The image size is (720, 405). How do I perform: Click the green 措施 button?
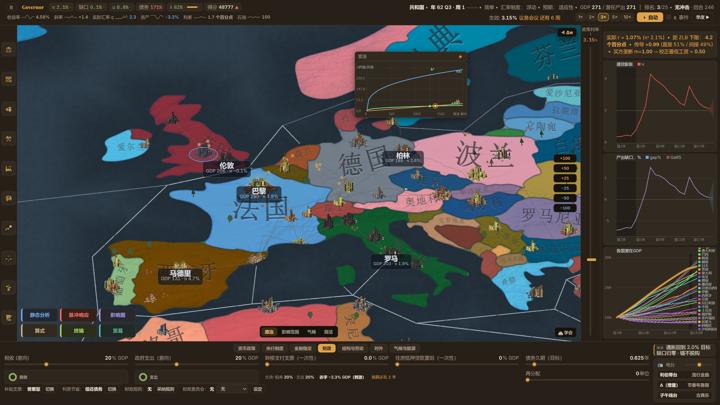(79, 331)
